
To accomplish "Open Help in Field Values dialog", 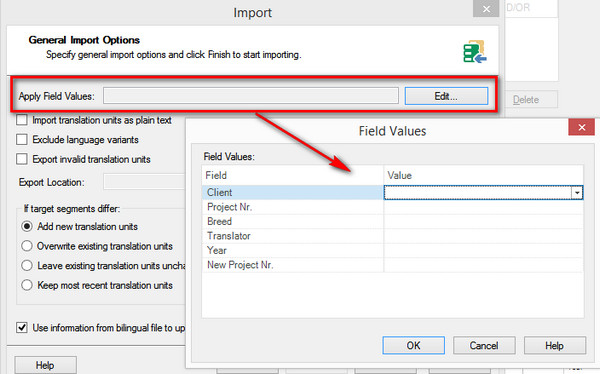I will point(554,346).
